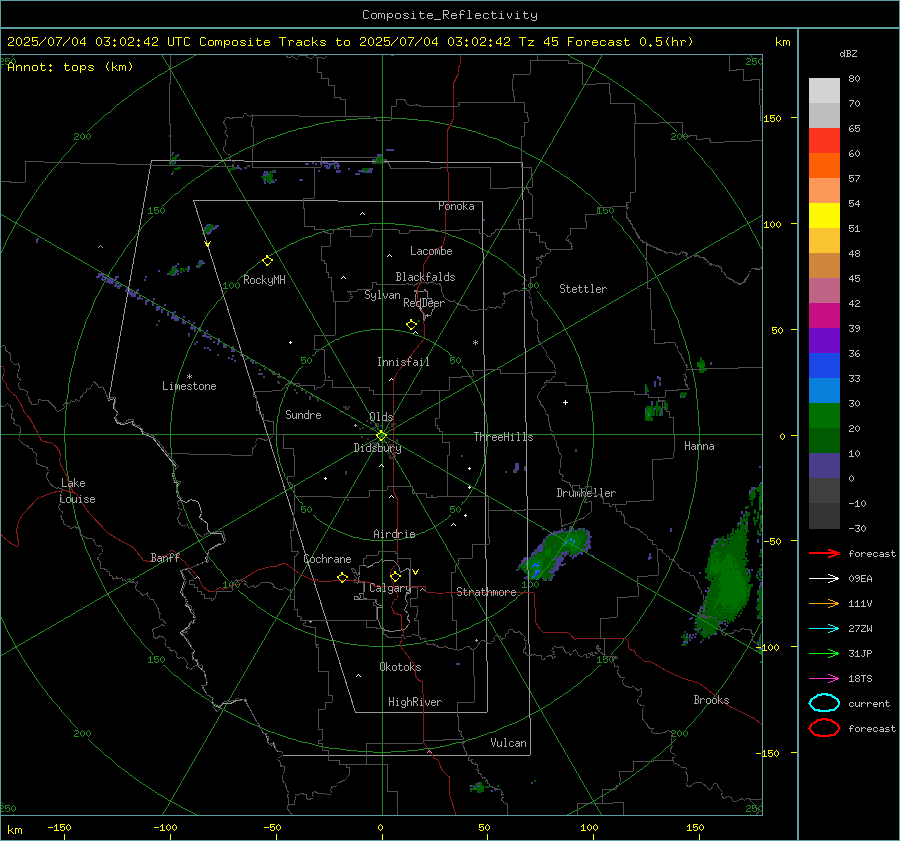This screenshot has width=900, height=841.
Task: Click the Strathmore label
Action: tap(486, 592)
